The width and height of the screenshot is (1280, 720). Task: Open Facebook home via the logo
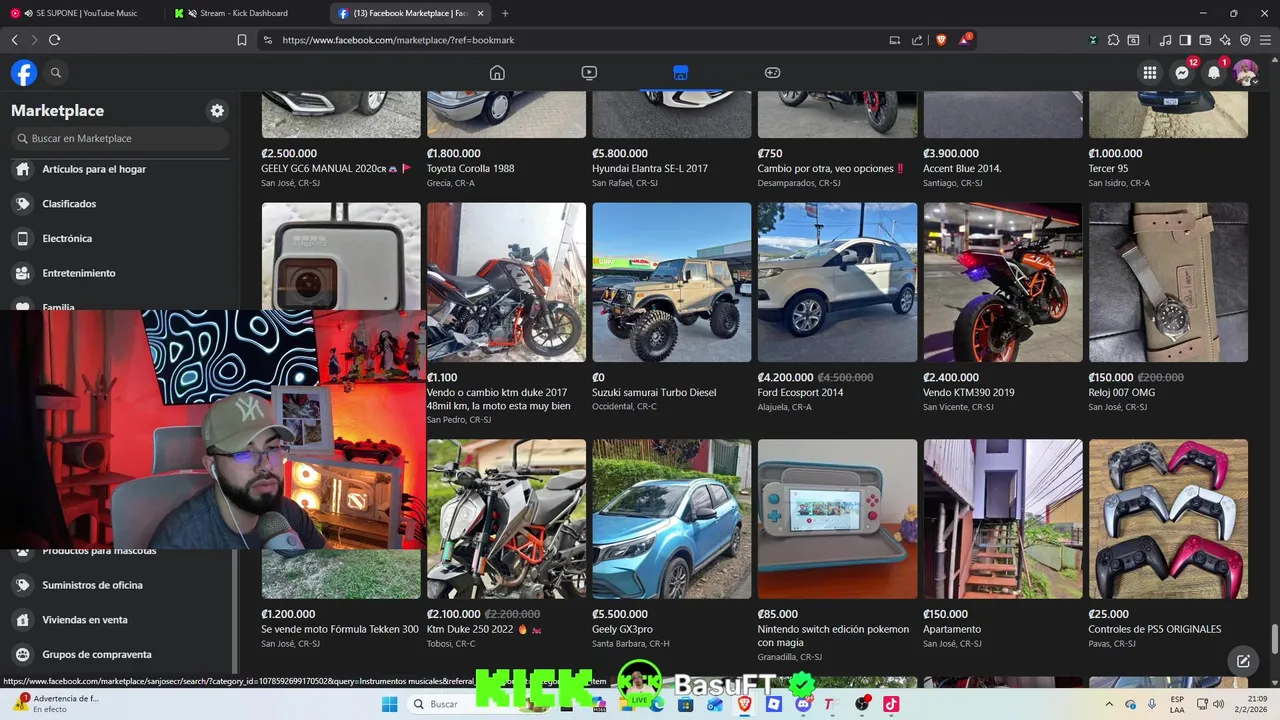point(24,73)
